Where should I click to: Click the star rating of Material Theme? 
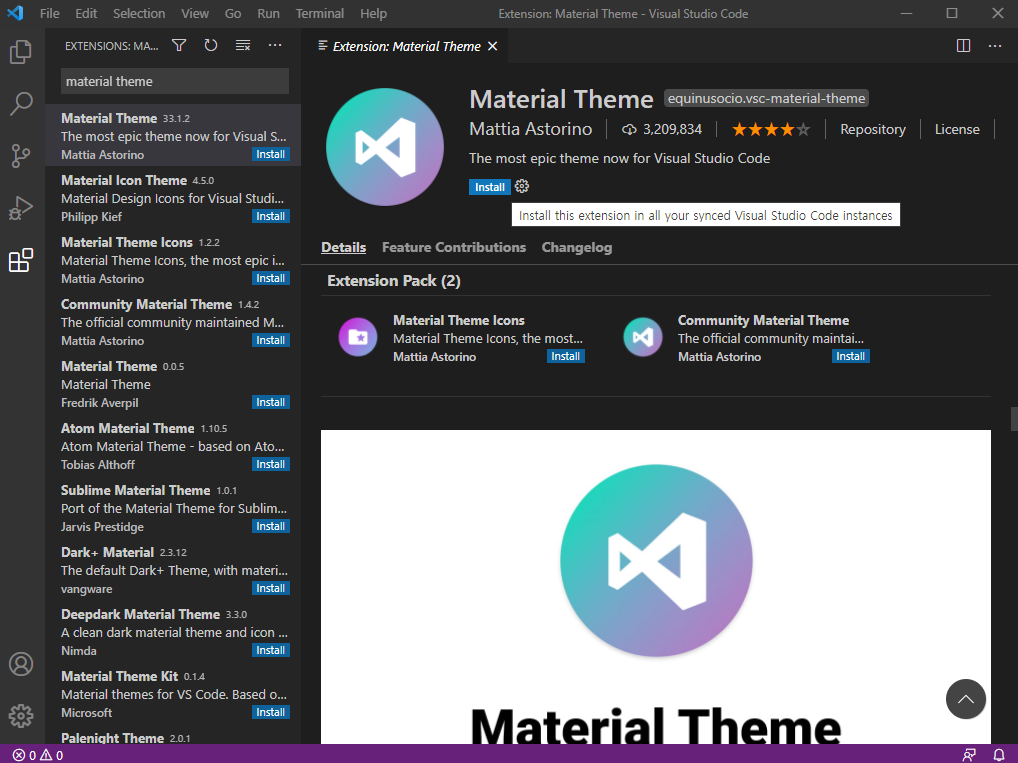coord(771,129)
